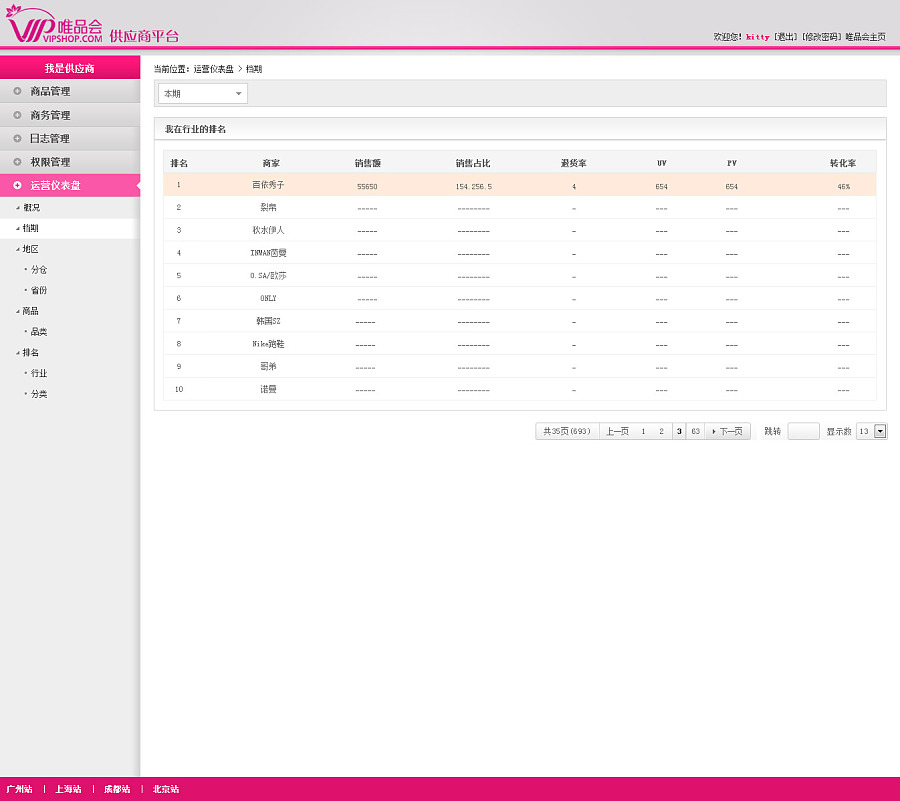Click the PV column header
The height and width of the screenshot is (801, 900).
click(x=732, y=163)
